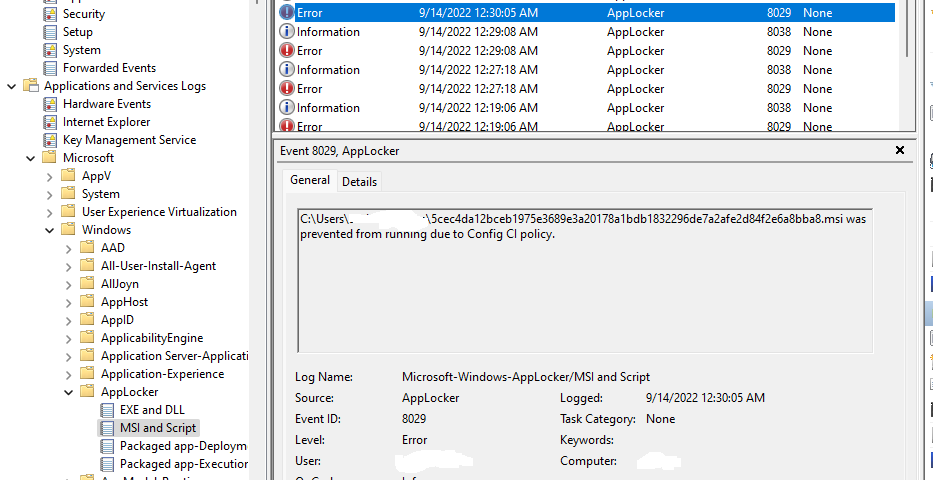933x480 pixels.
Task: Click the EXE and DLL log icon
Action: point(108,410)
